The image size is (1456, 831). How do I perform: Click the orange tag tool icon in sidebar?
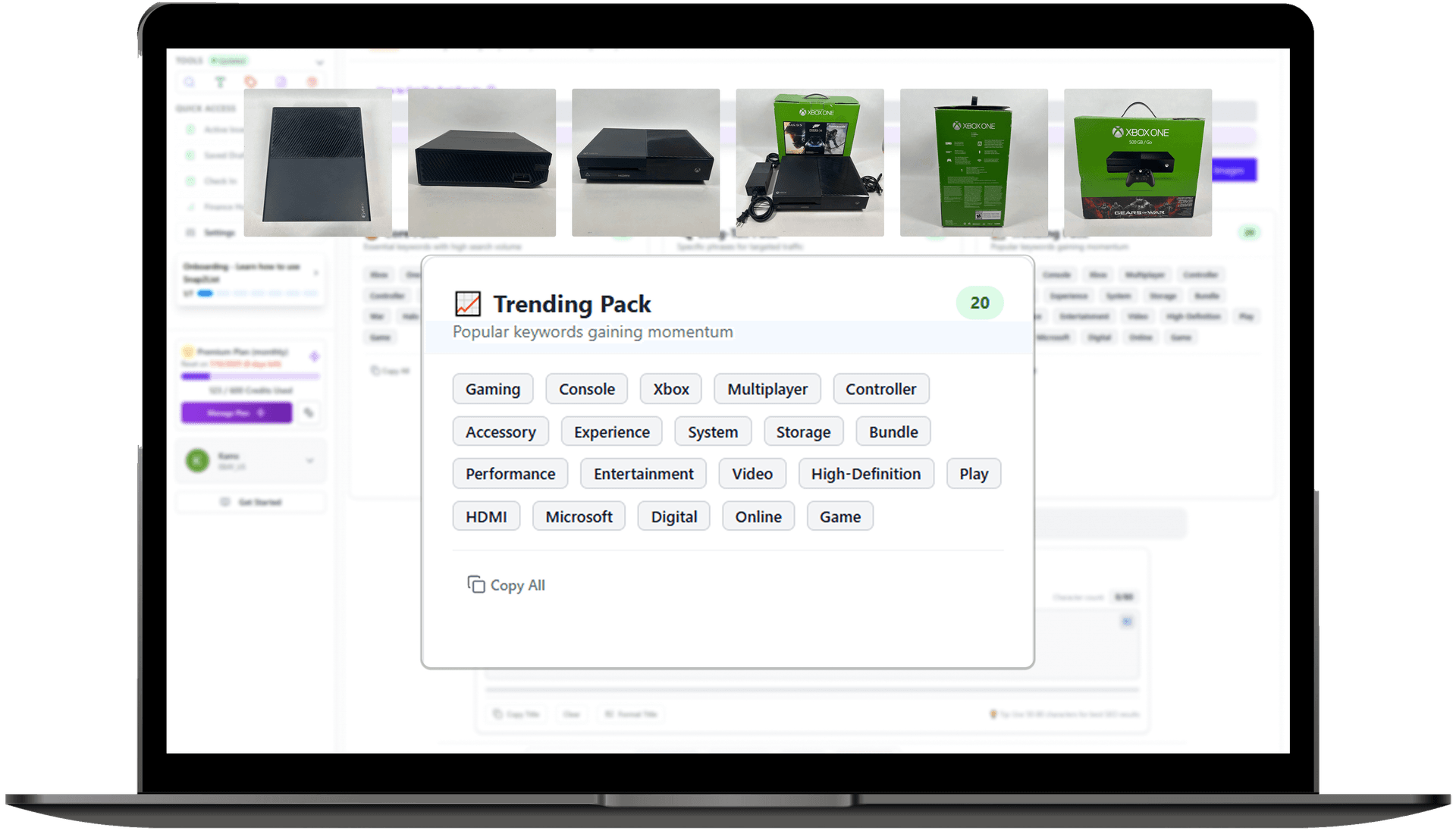(x=251, y=82)
